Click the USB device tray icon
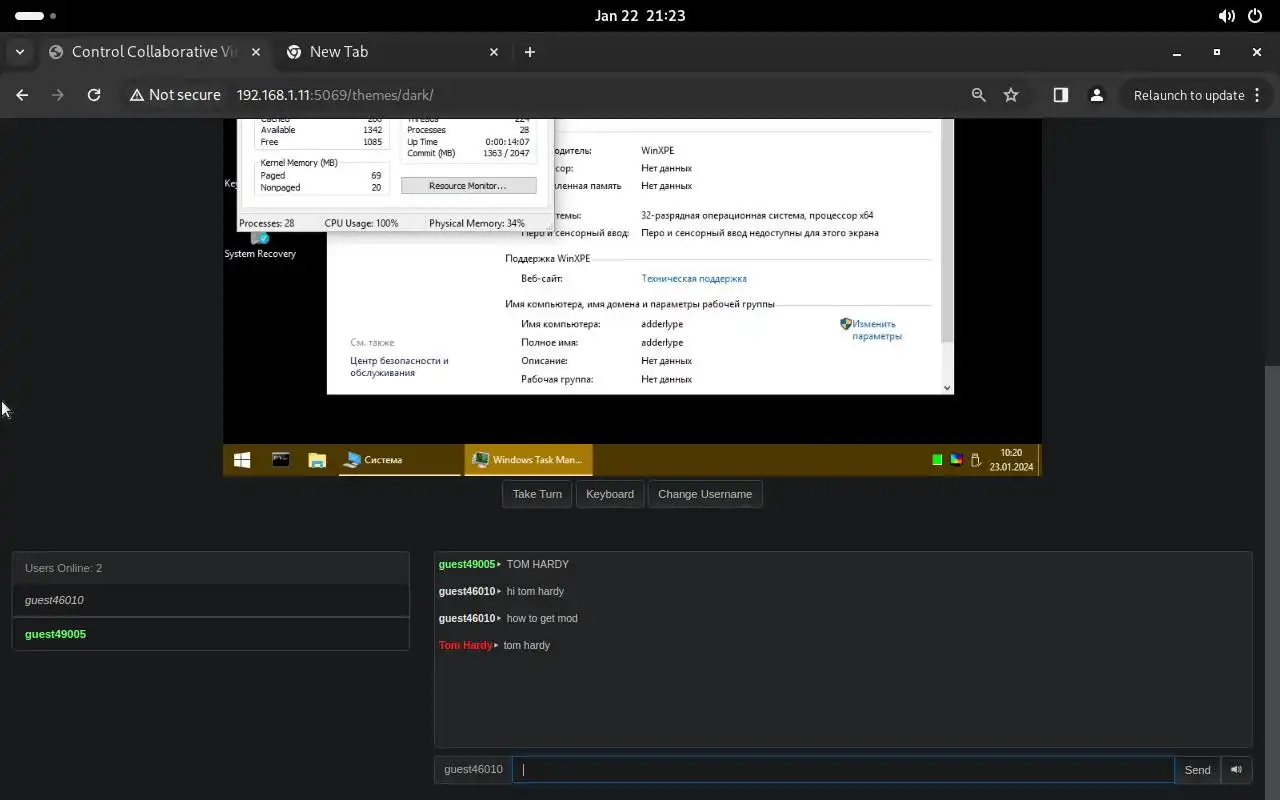Viewport: 1280px width, 800px height. [x=975, y=460]
